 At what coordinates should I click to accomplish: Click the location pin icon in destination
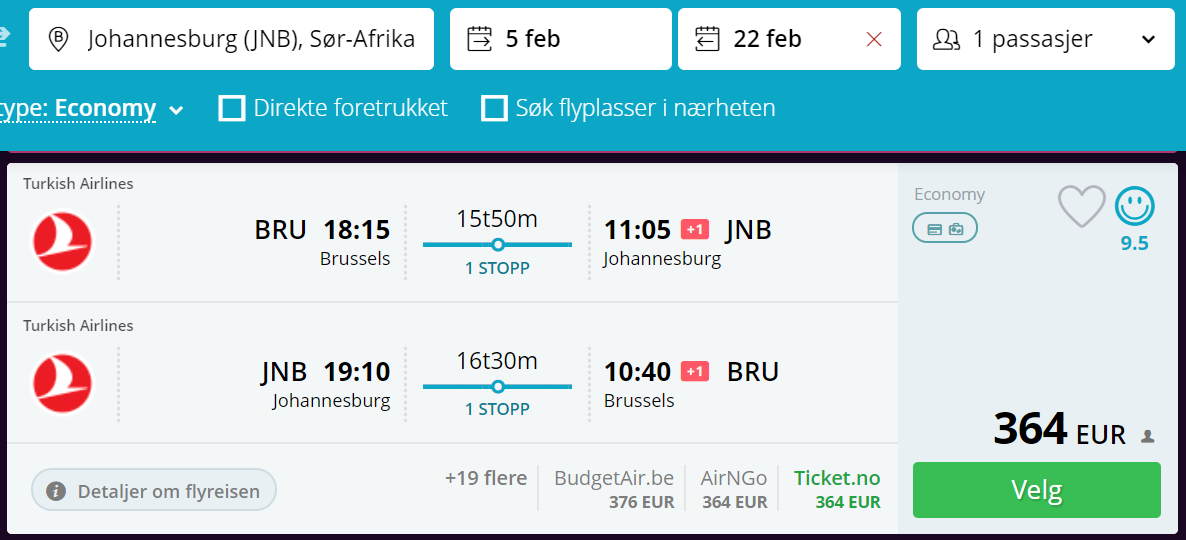point(57,39)
